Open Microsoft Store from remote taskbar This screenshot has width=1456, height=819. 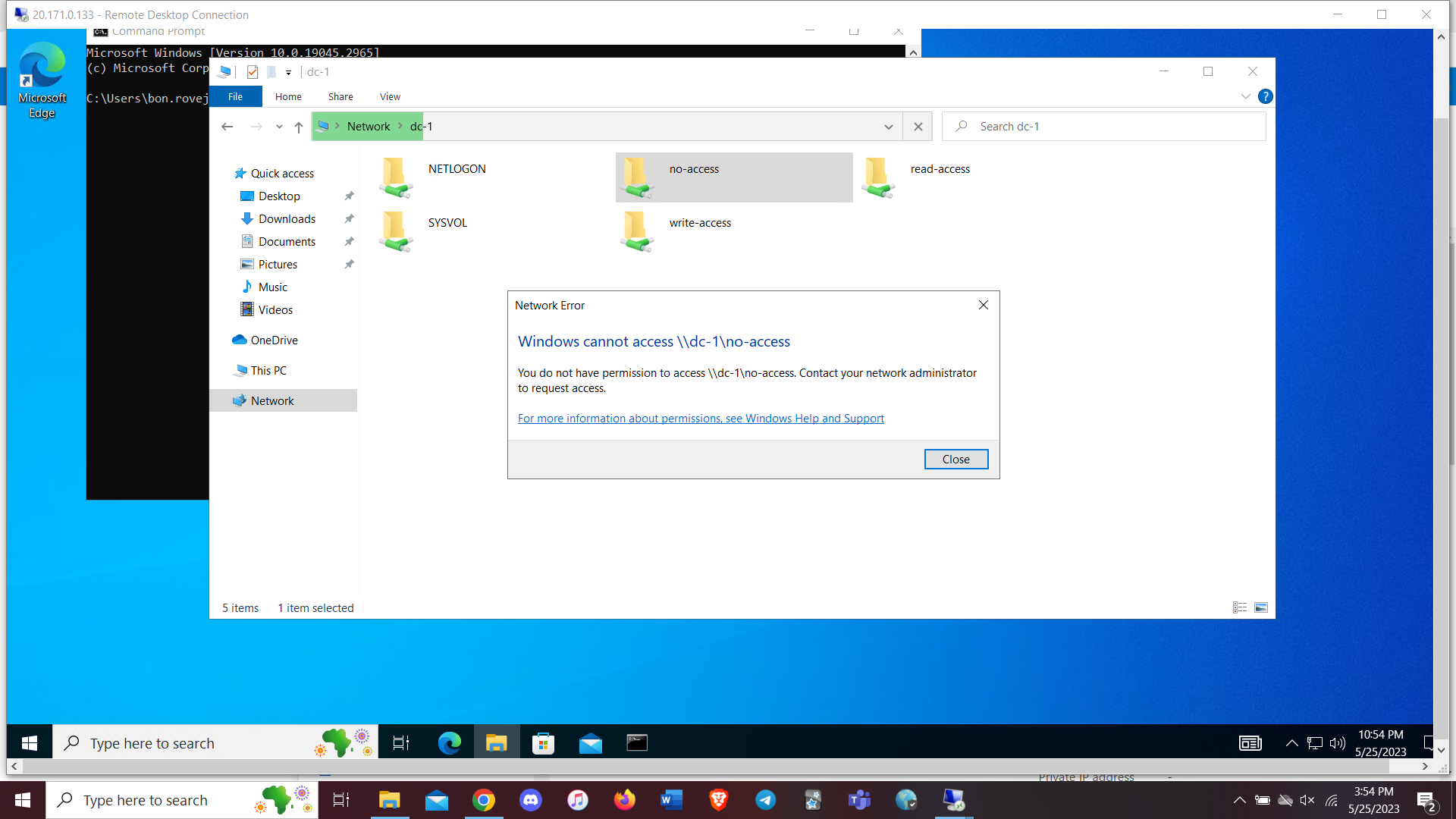543,743
